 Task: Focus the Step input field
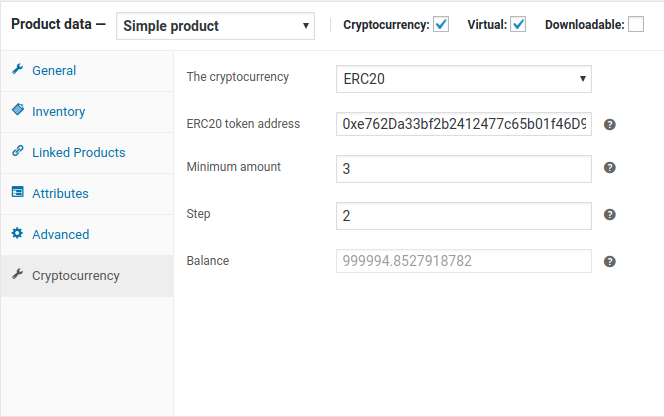point(464,215)
